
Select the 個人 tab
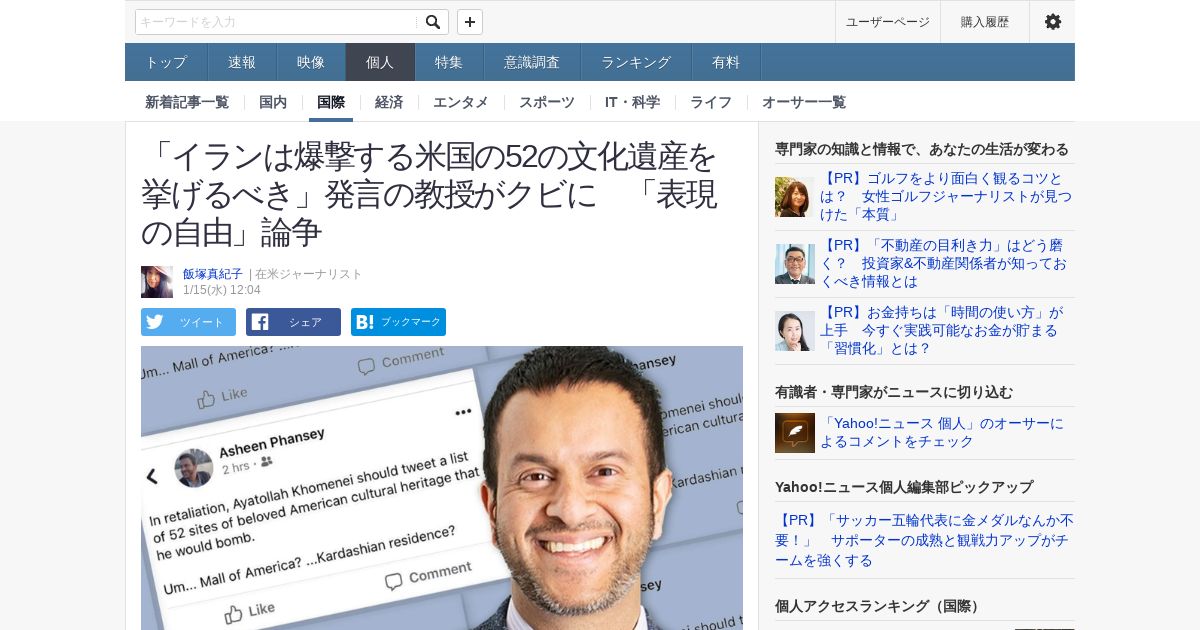[380, 62]
